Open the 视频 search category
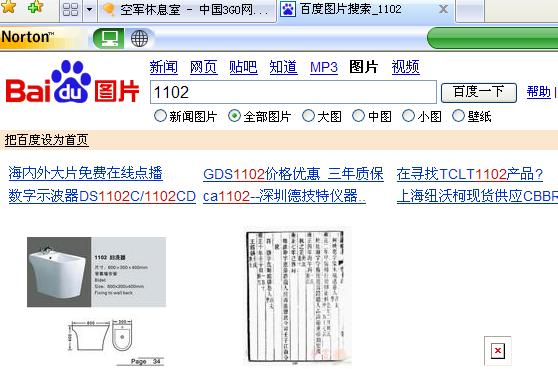 (x=405, y=67)
